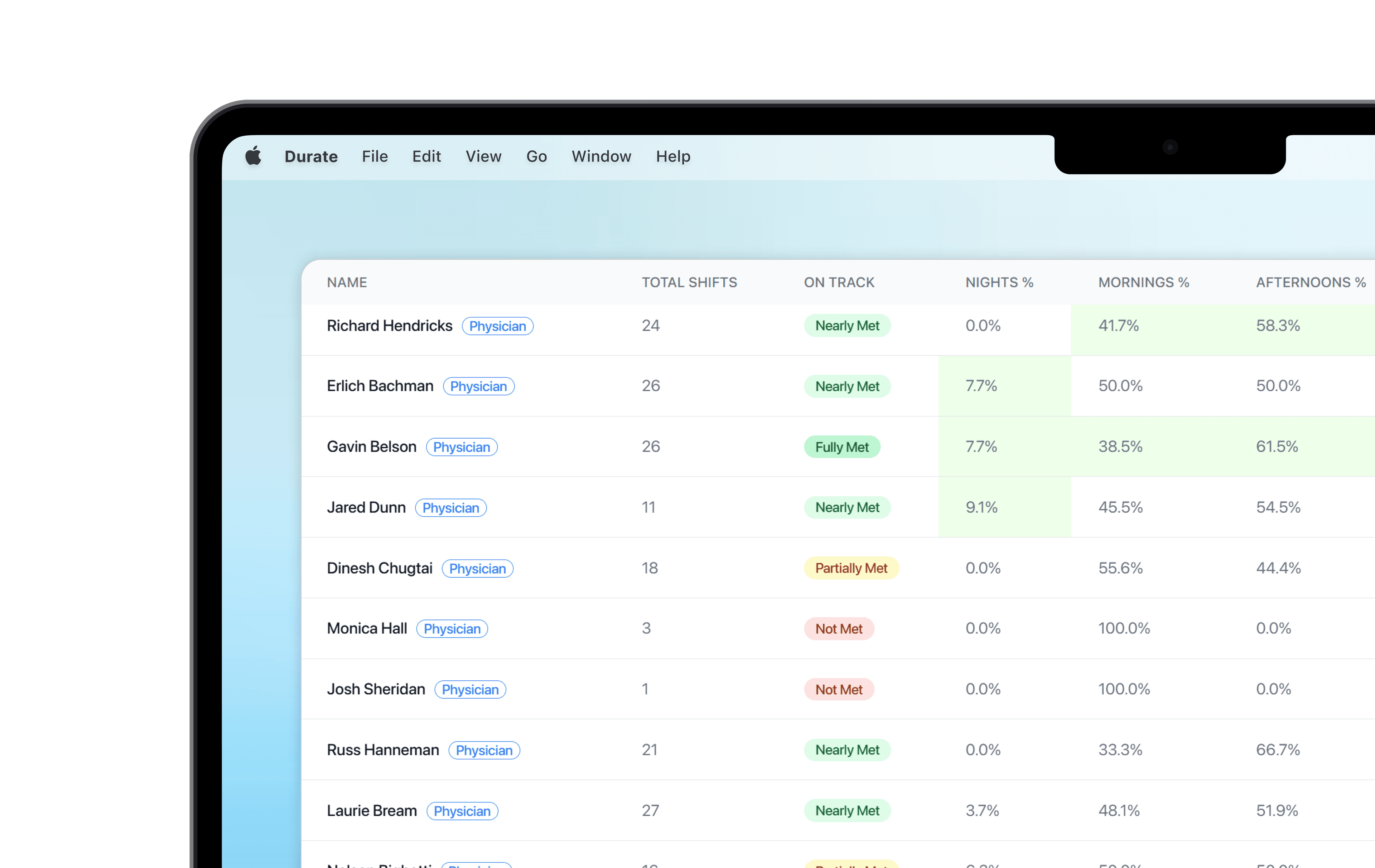This screenshot has height=868, width=1375.
Task: Open the Go menu
Action: pos(536,156)
